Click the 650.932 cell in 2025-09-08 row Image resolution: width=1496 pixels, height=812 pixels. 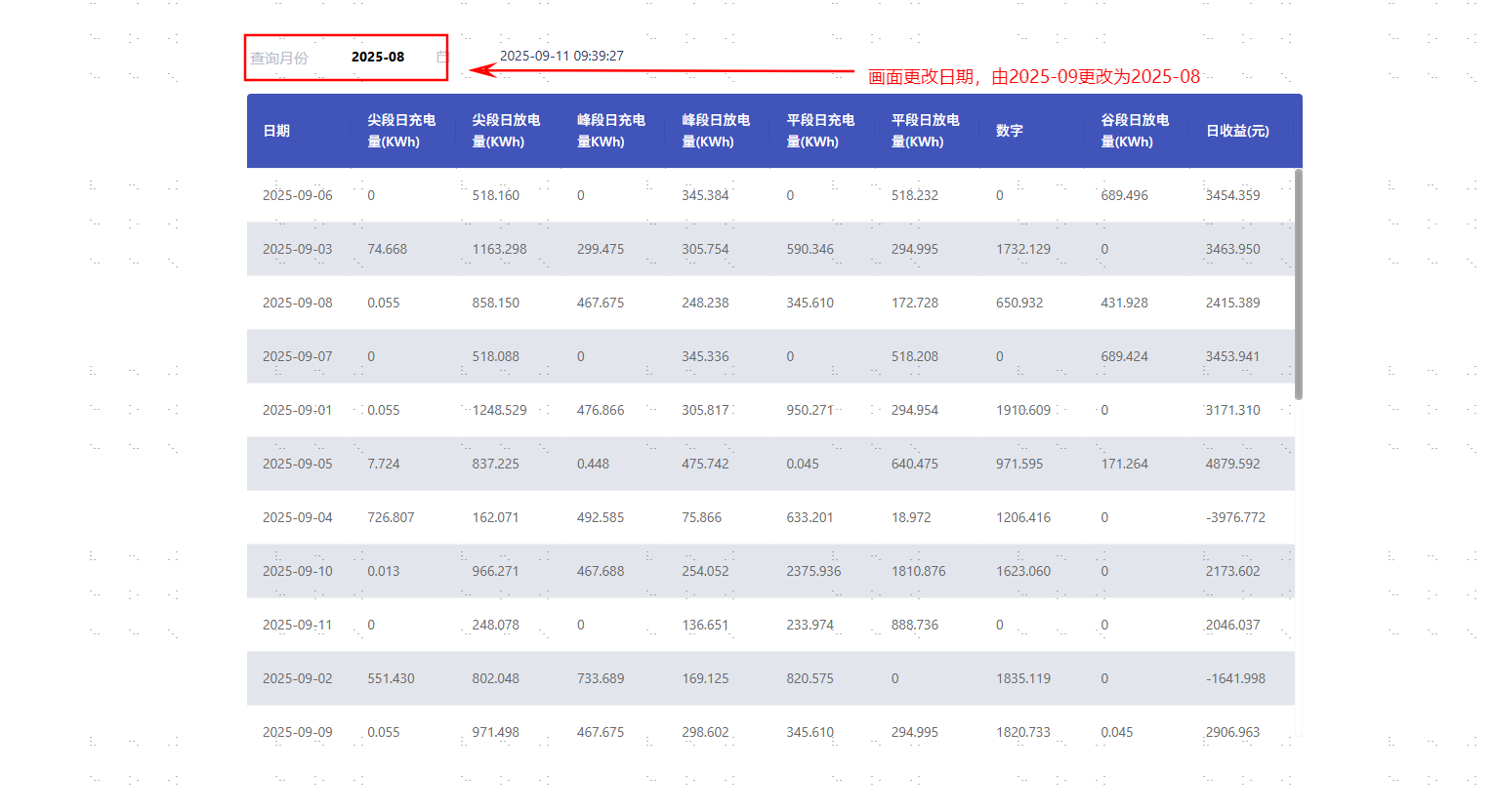(1019, 303)
